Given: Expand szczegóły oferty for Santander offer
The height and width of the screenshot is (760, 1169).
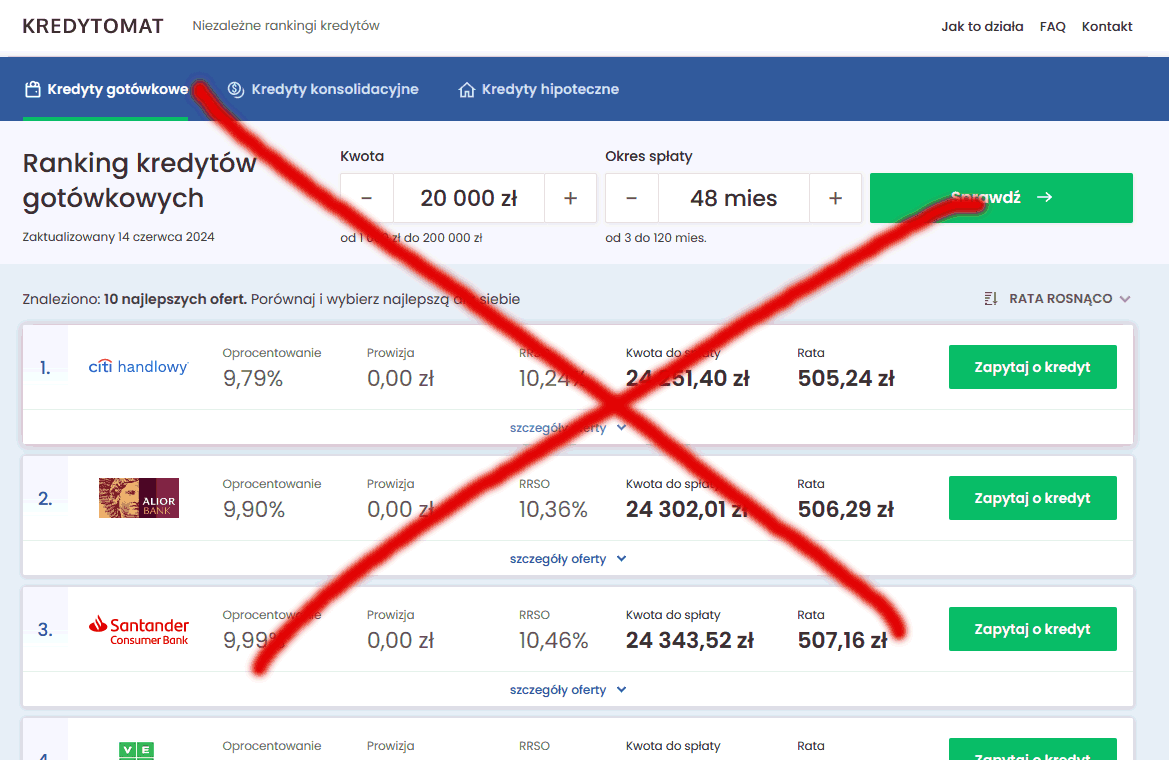Looking at the screenshot, I should 567,690.
